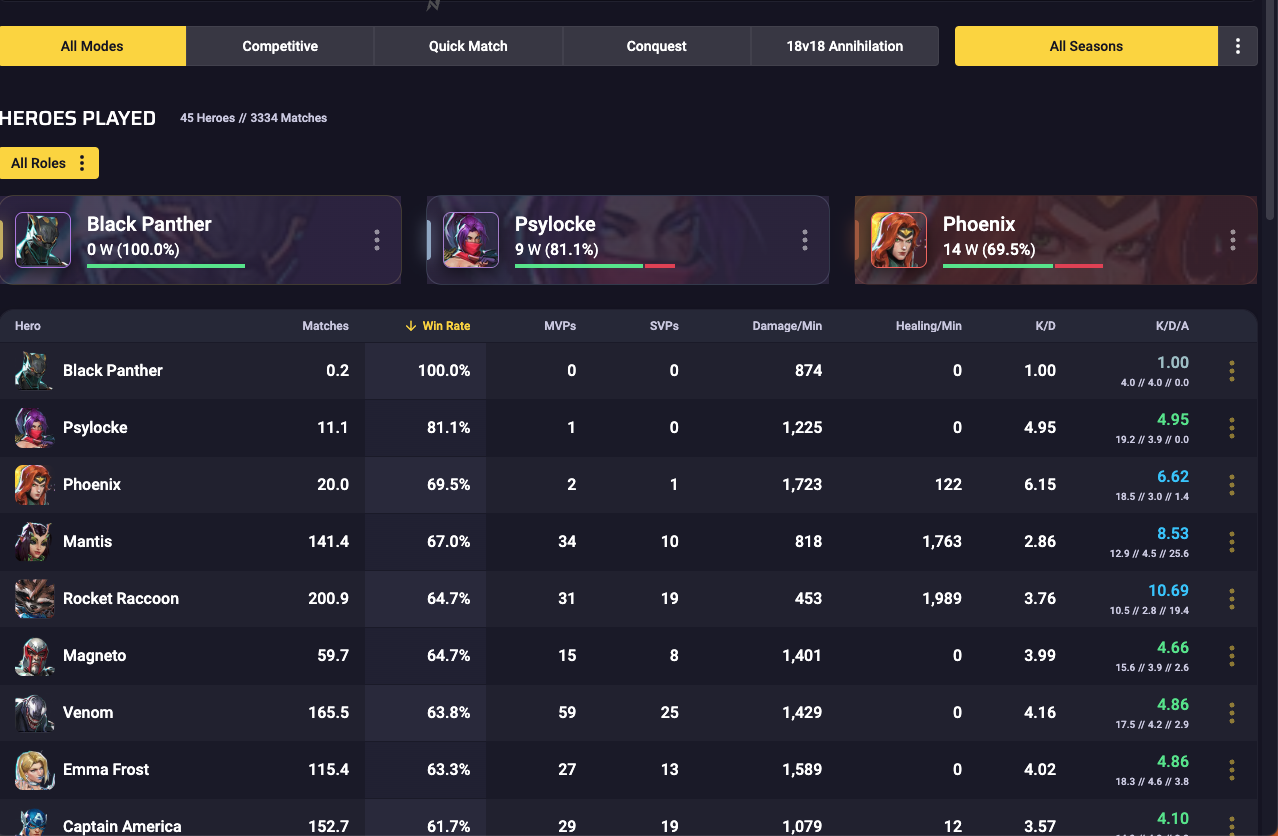This screenshot has height=836, width=1278.
Task: Sort by Healing/Min column header
Action: pyautogui.click(x=929, y=326)
